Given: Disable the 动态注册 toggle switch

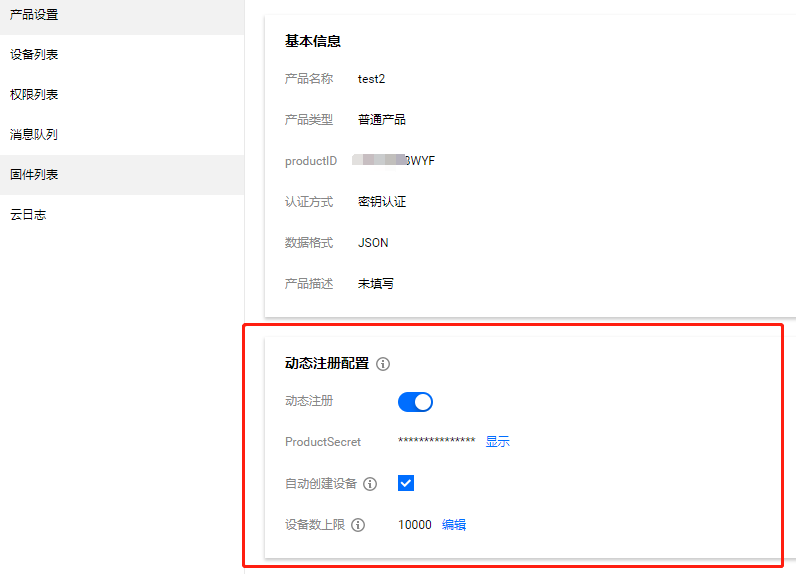Looking at the screenshot, I should 415,402.
